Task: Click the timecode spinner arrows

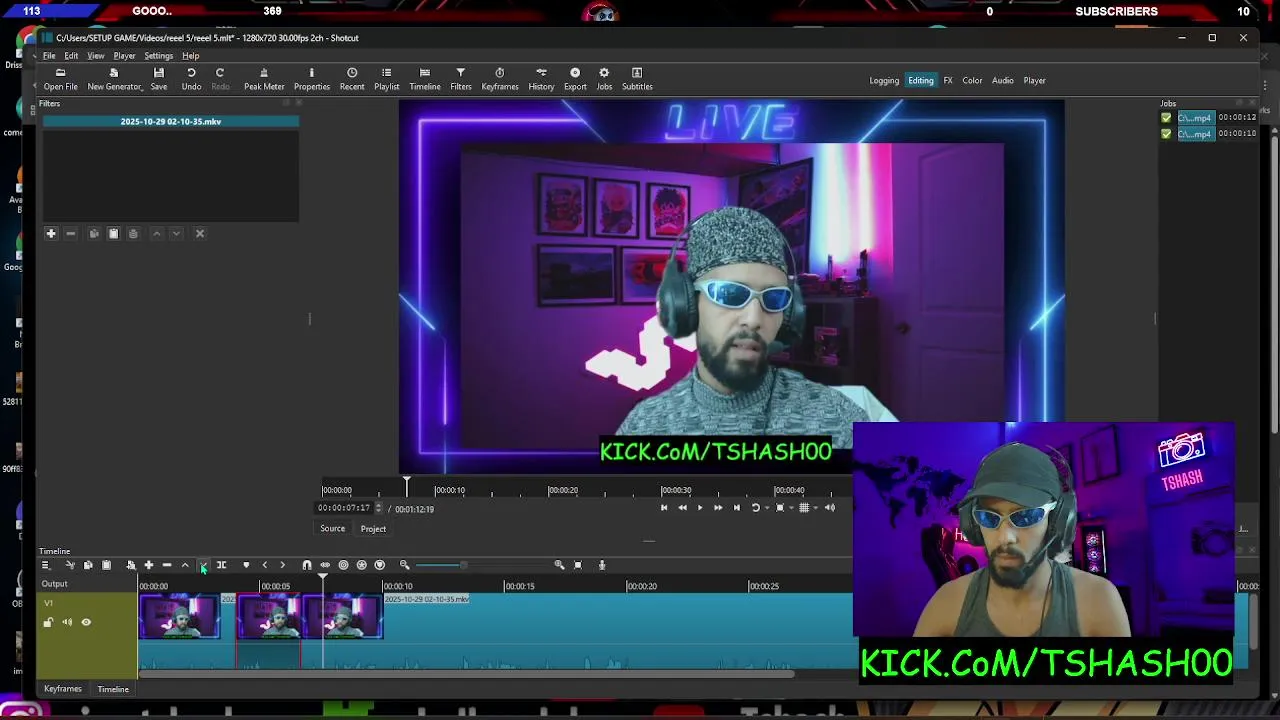Action: 378,508
